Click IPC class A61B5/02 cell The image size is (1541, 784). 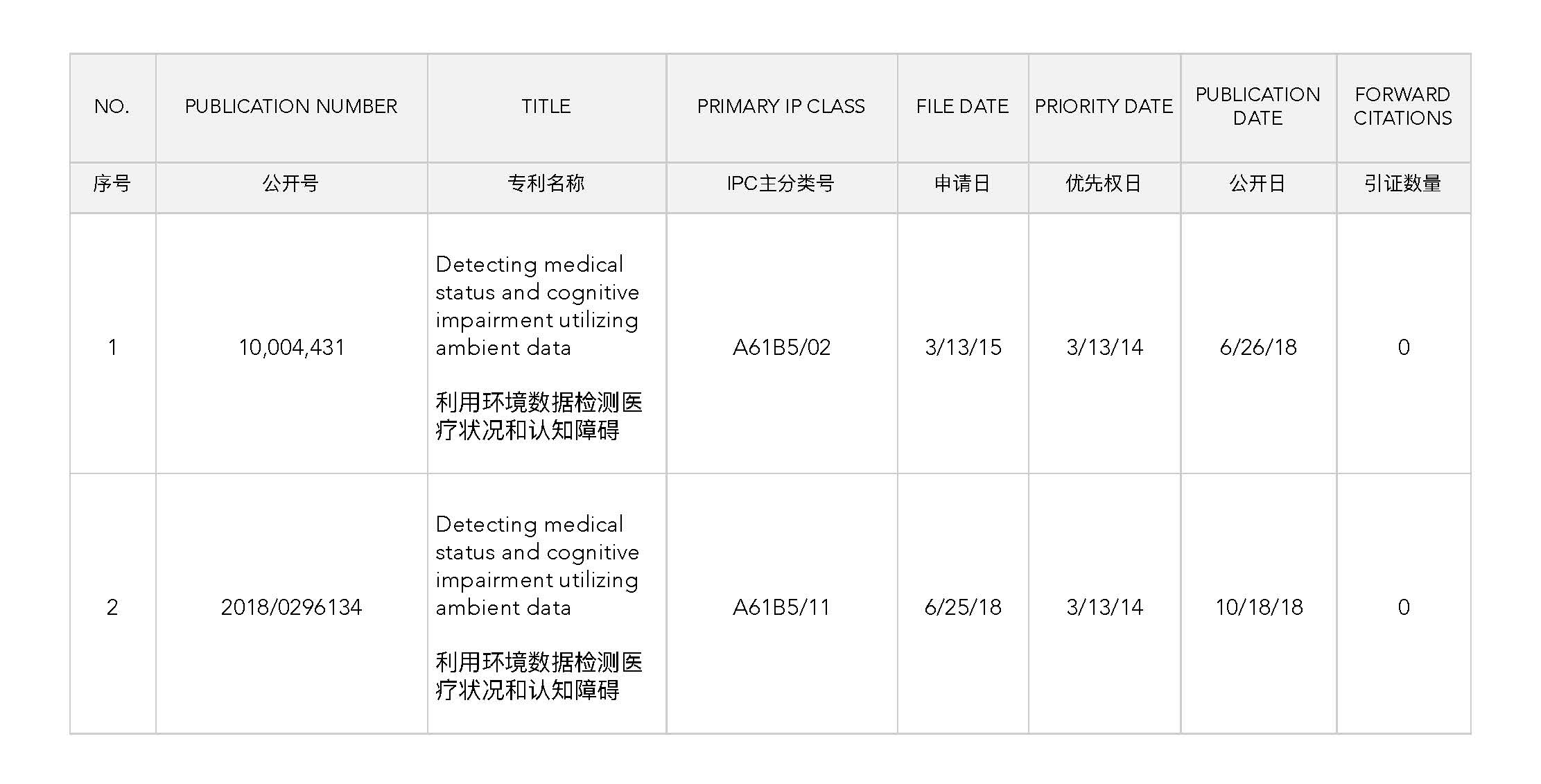pos(781,347)
